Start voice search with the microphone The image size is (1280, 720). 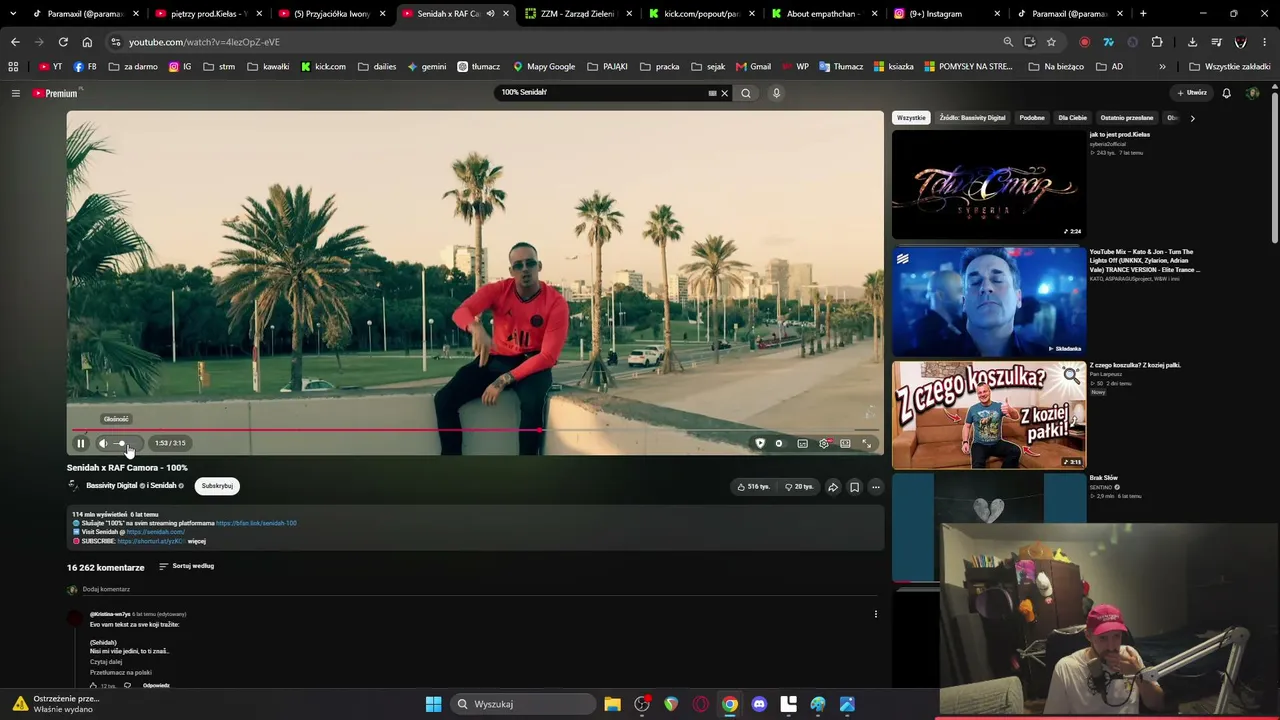[x=776, y=93]
